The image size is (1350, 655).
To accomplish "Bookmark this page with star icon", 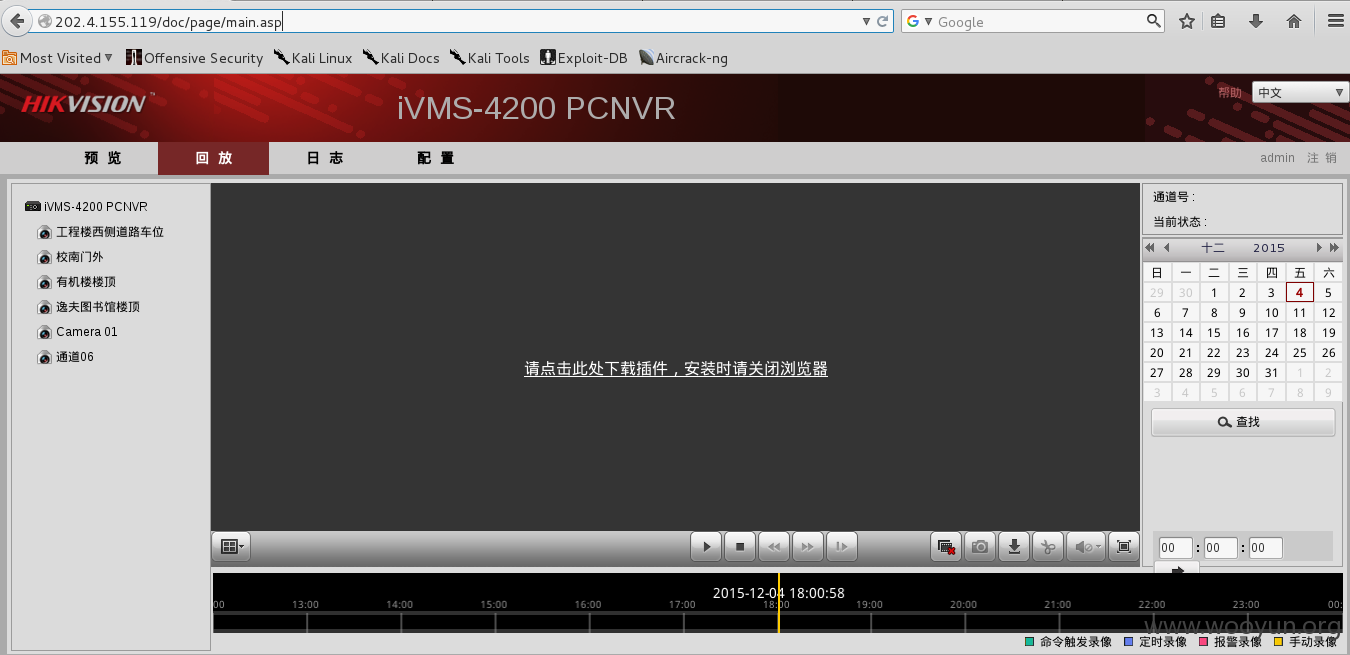I will (x=1187, y=21).
